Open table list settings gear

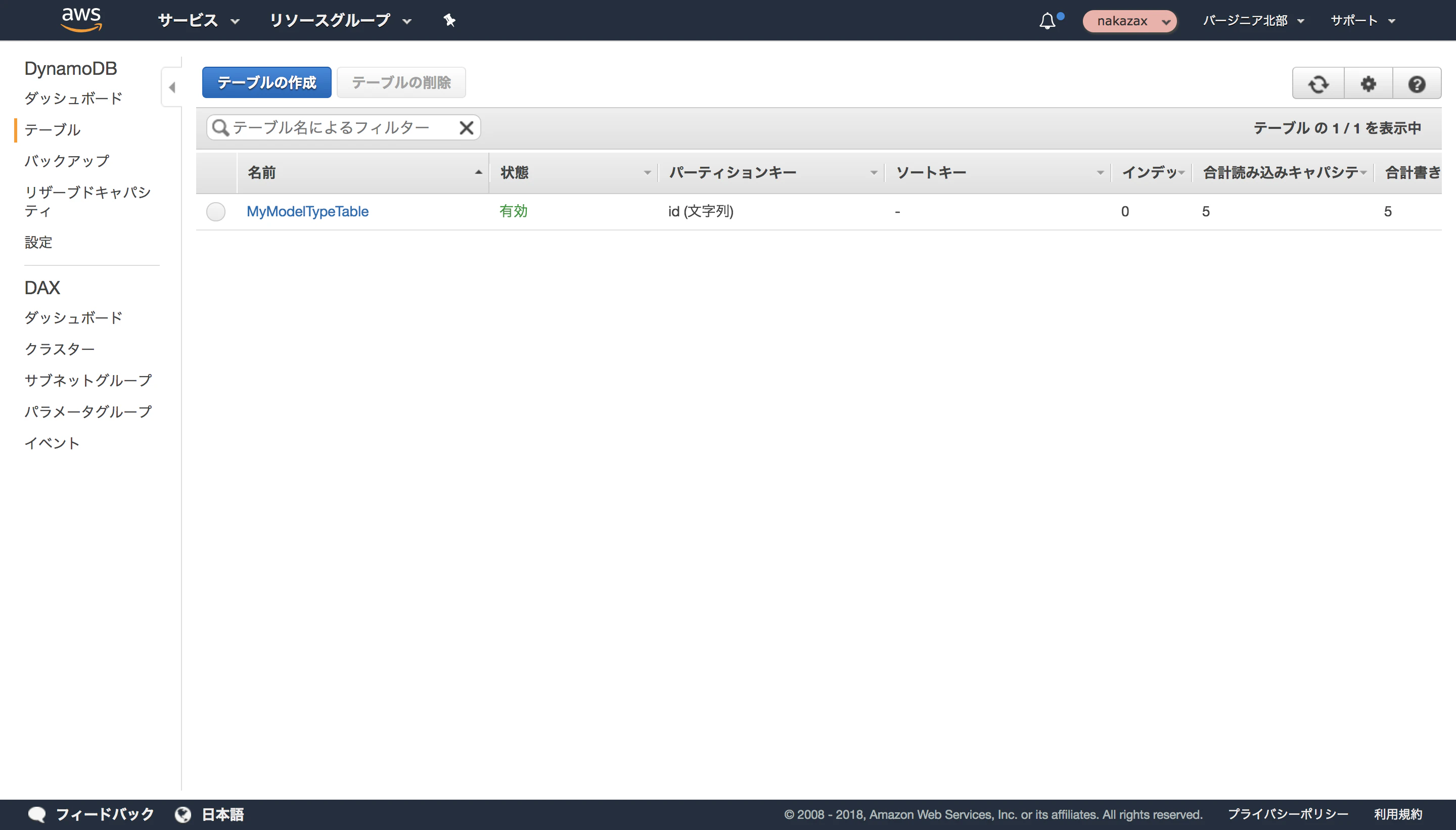[x=1368, y=83]
